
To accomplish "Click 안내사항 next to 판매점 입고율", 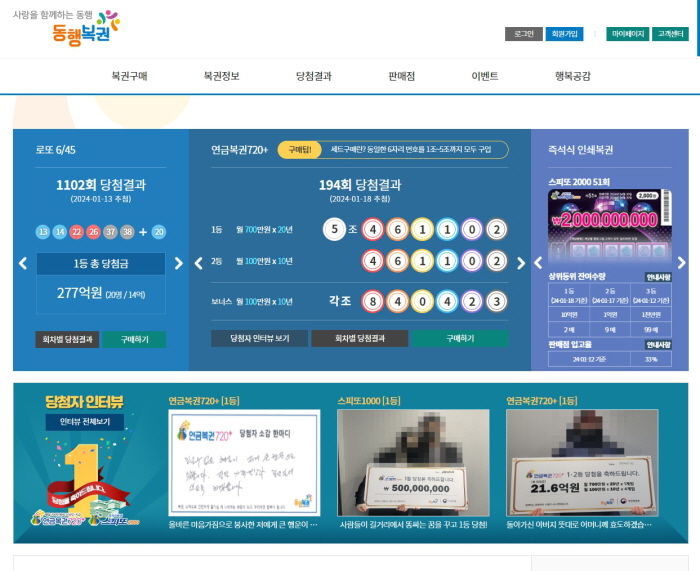I will (658, 345).
